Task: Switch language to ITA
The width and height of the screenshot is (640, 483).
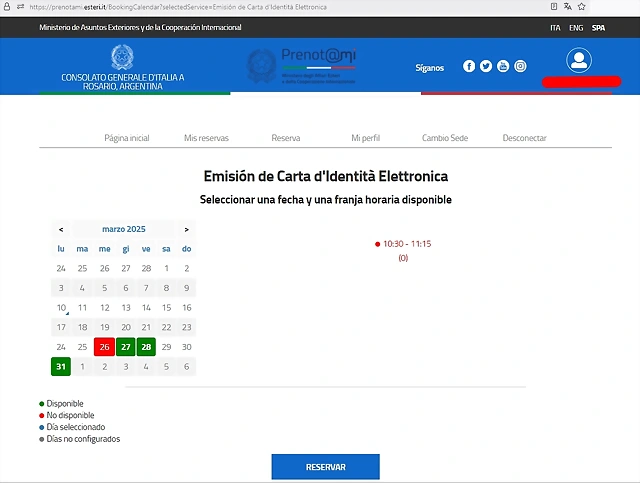Action: [x=555, y=28]
